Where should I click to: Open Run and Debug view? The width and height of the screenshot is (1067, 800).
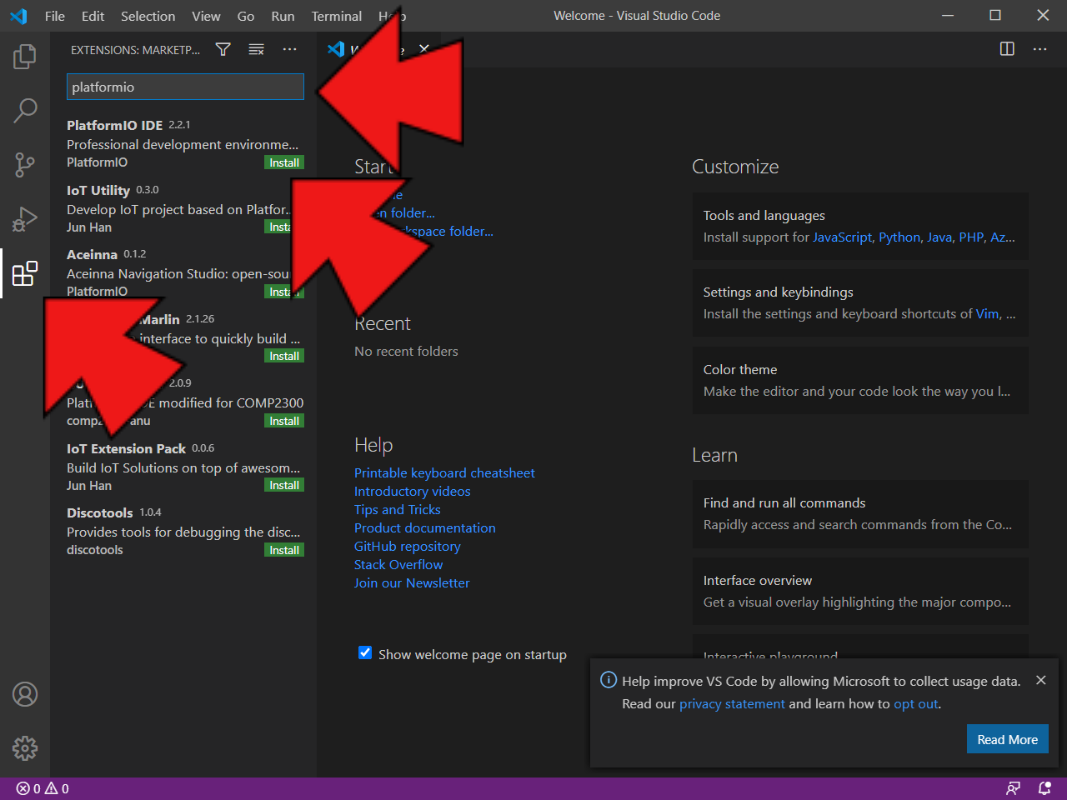click(x=25, y=218)
